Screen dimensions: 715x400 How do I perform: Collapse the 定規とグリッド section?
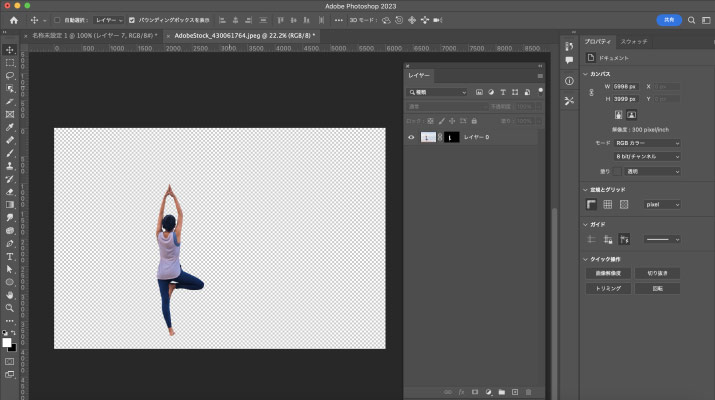(587, 189)
